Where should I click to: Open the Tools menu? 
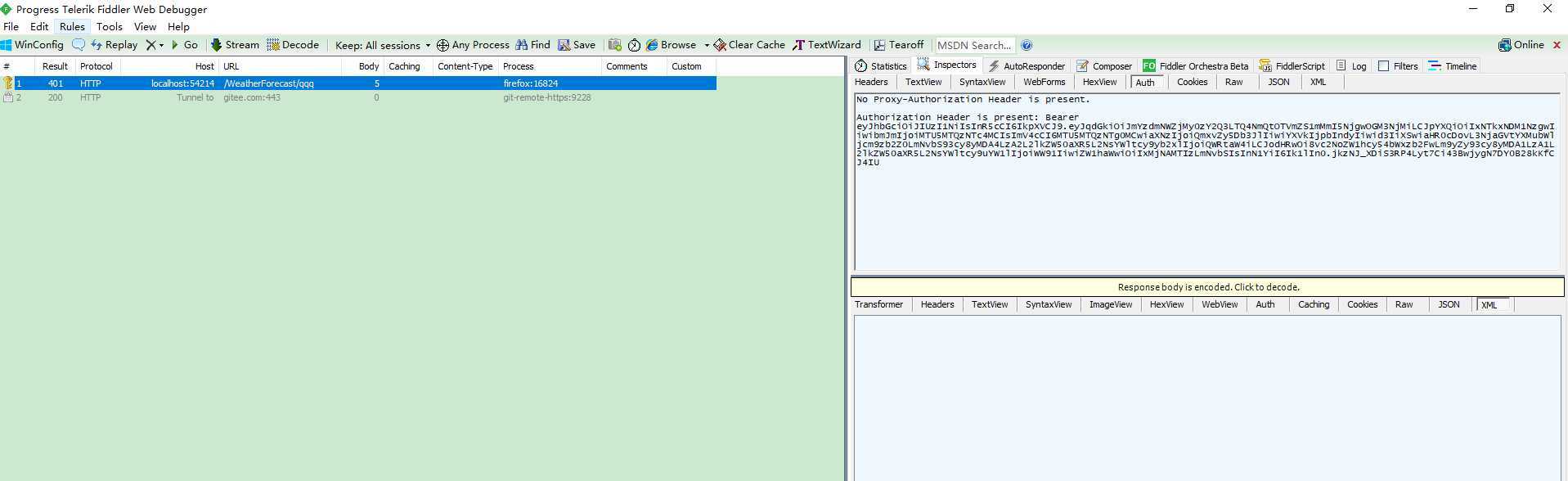tap(109, 26)
